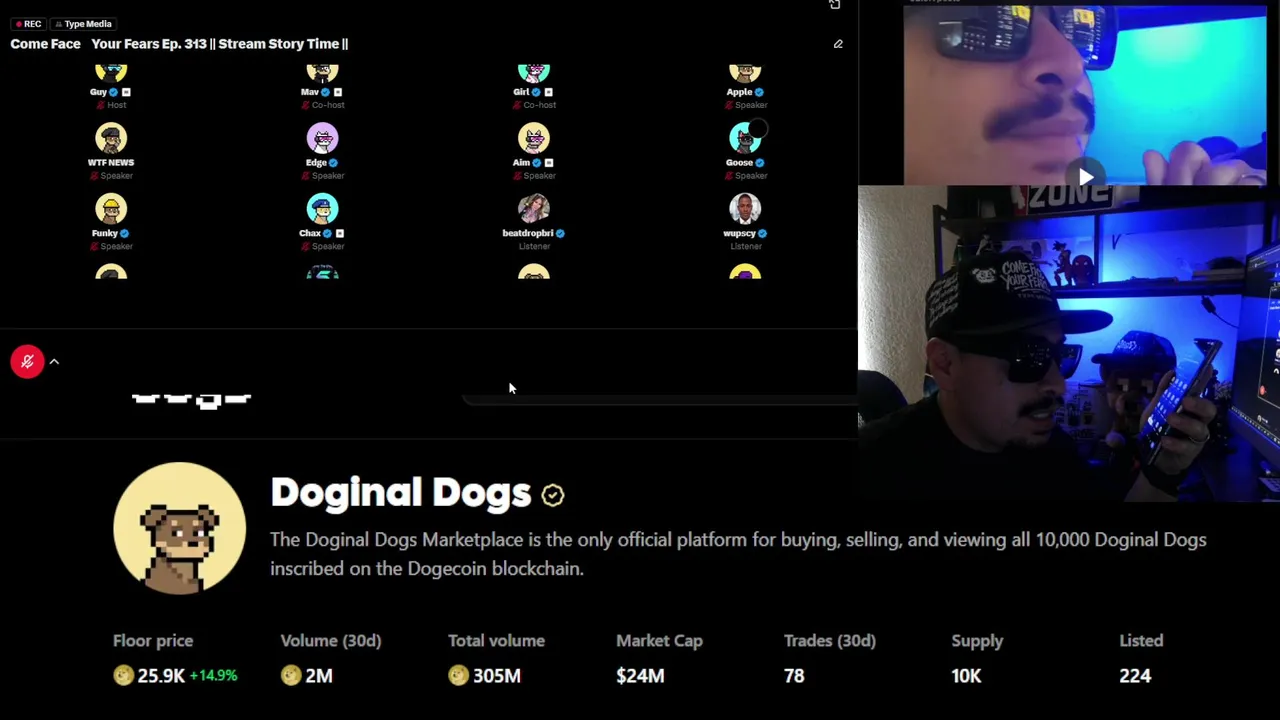The height and width of the screenshot is (720, 1280).
Task: Open wupscy listener profile picture
Action: click(745, 209)
